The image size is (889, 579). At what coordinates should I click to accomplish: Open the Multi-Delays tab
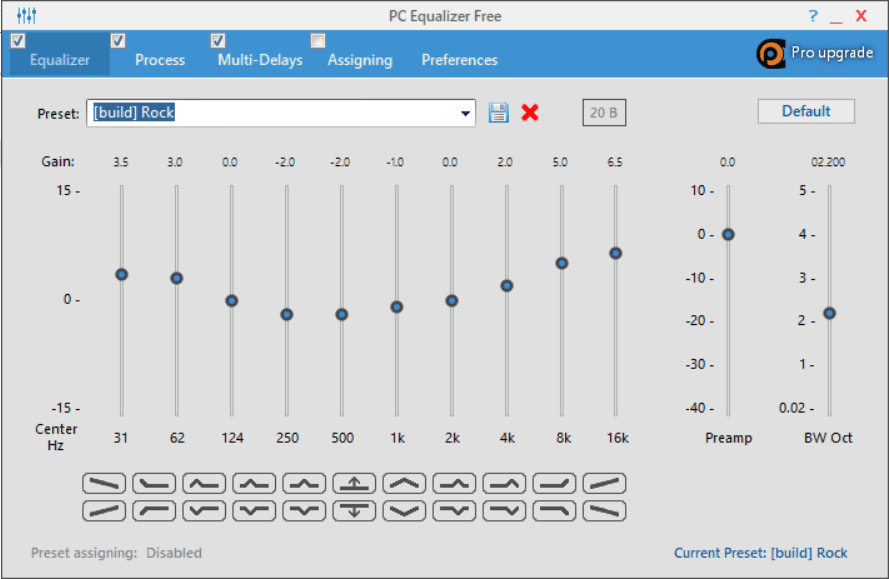[260, 60]
